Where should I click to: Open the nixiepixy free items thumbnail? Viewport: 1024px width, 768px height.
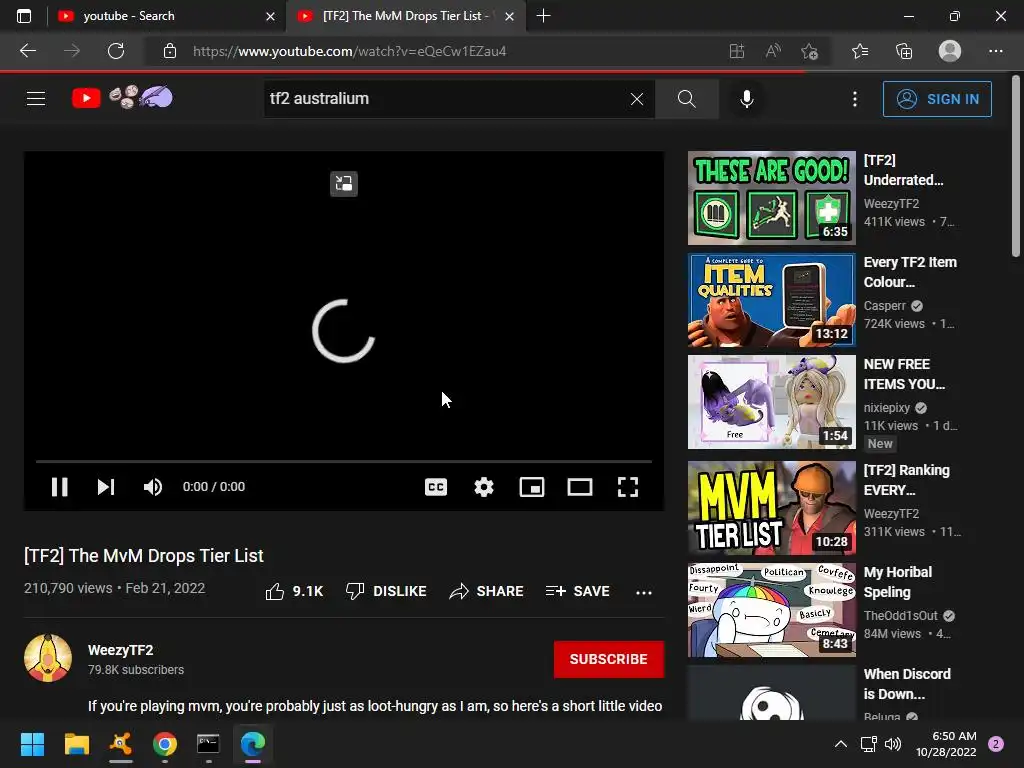[771, 402]
